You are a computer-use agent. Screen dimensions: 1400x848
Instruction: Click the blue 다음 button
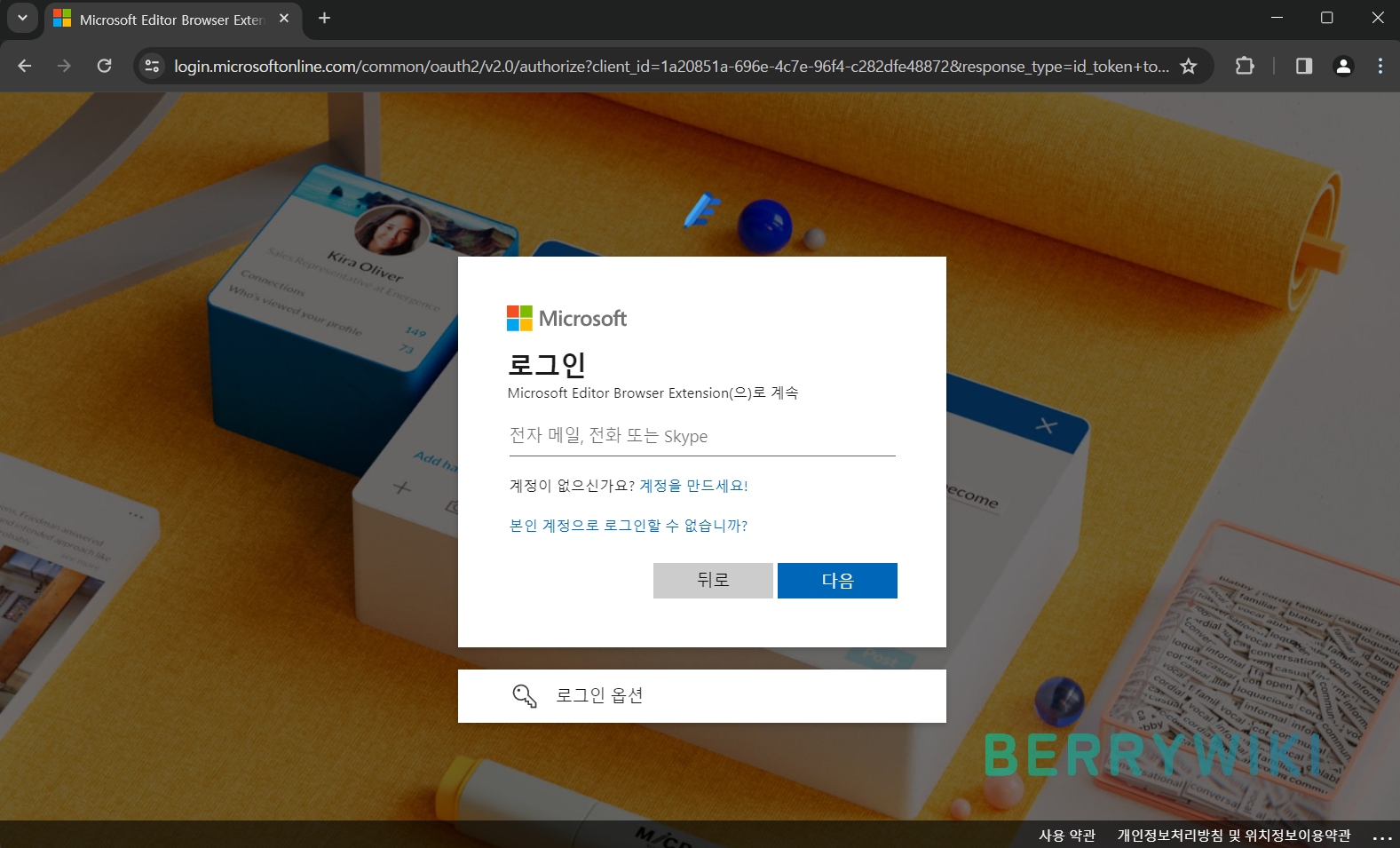click(837, 581)
